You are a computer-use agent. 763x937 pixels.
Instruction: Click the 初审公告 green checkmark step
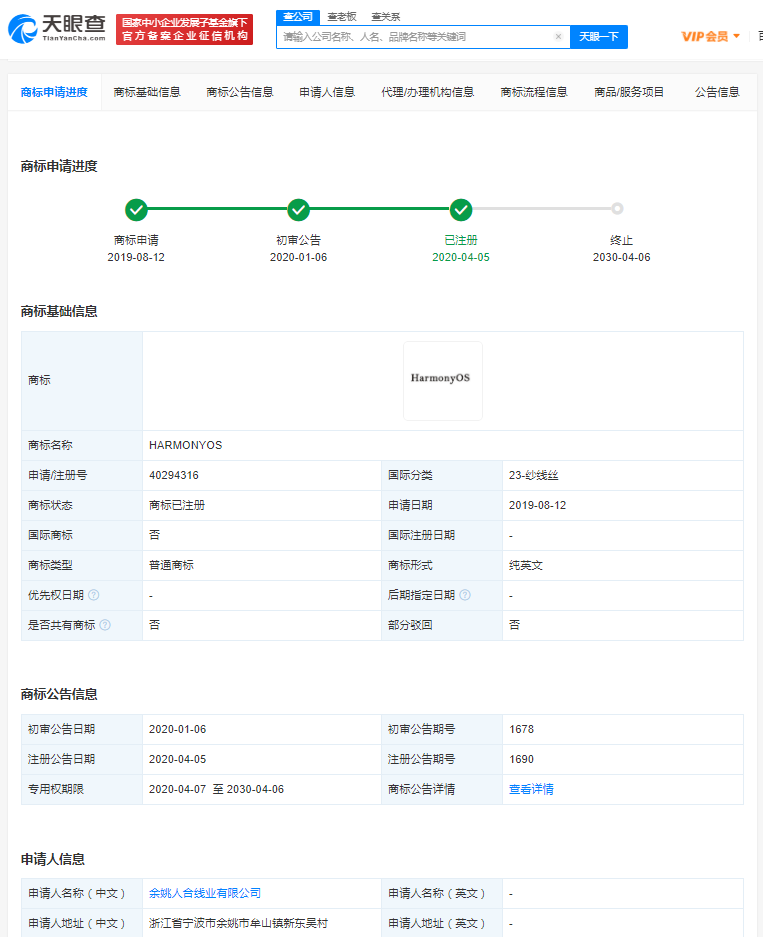pos(298,210)
